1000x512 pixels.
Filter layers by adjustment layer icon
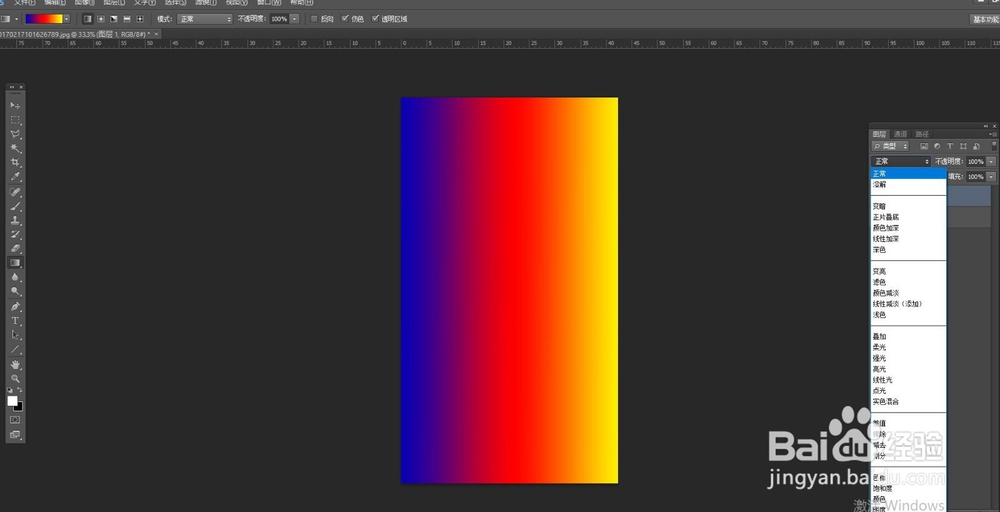[x=937, y=147]
